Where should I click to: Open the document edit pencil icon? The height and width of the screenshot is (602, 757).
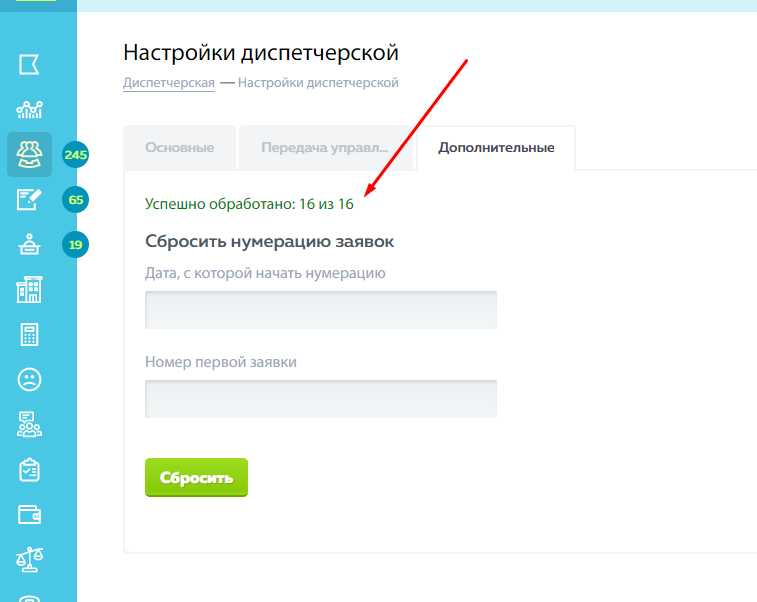(29, 199)
